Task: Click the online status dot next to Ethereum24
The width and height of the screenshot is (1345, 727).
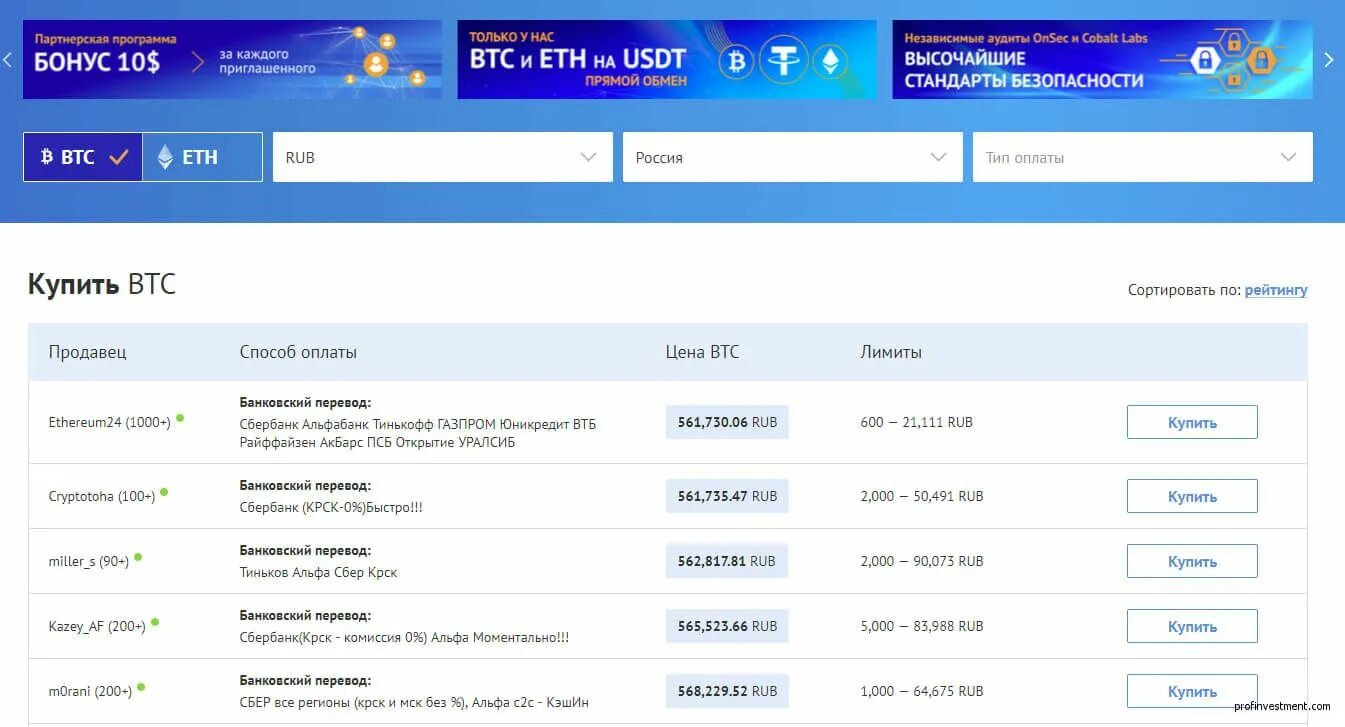Action: pos(180,418)
